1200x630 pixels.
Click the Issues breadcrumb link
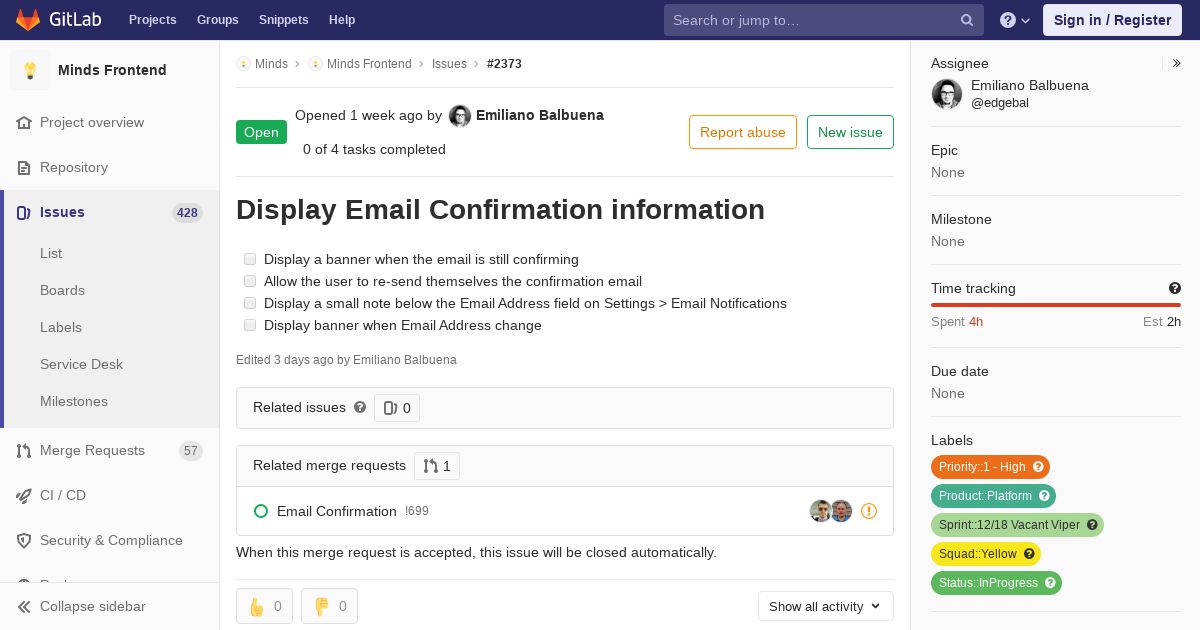(x=449, y=63)
